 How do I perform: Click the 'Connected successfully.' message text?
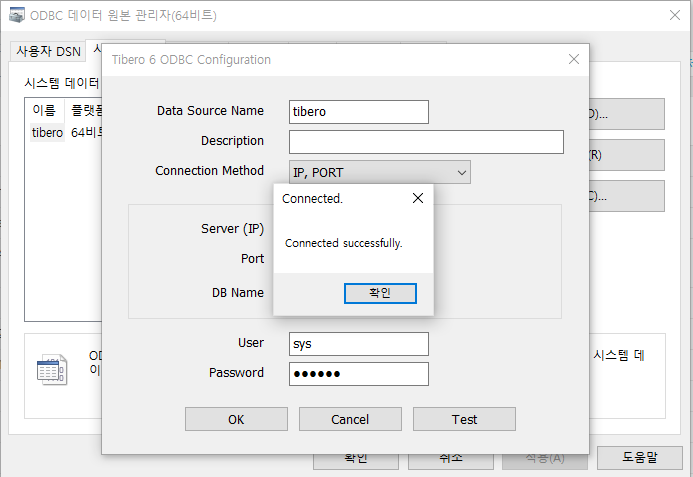pyautogui.click(x=343, y=243)
